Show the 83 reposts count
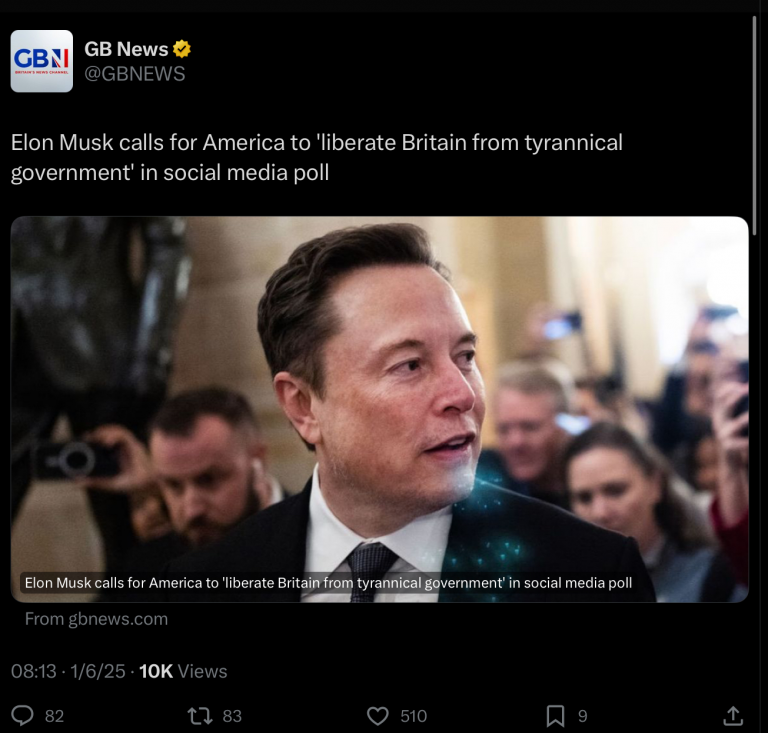The height and width of the screenshot is (733, 768). pos(232,716)
